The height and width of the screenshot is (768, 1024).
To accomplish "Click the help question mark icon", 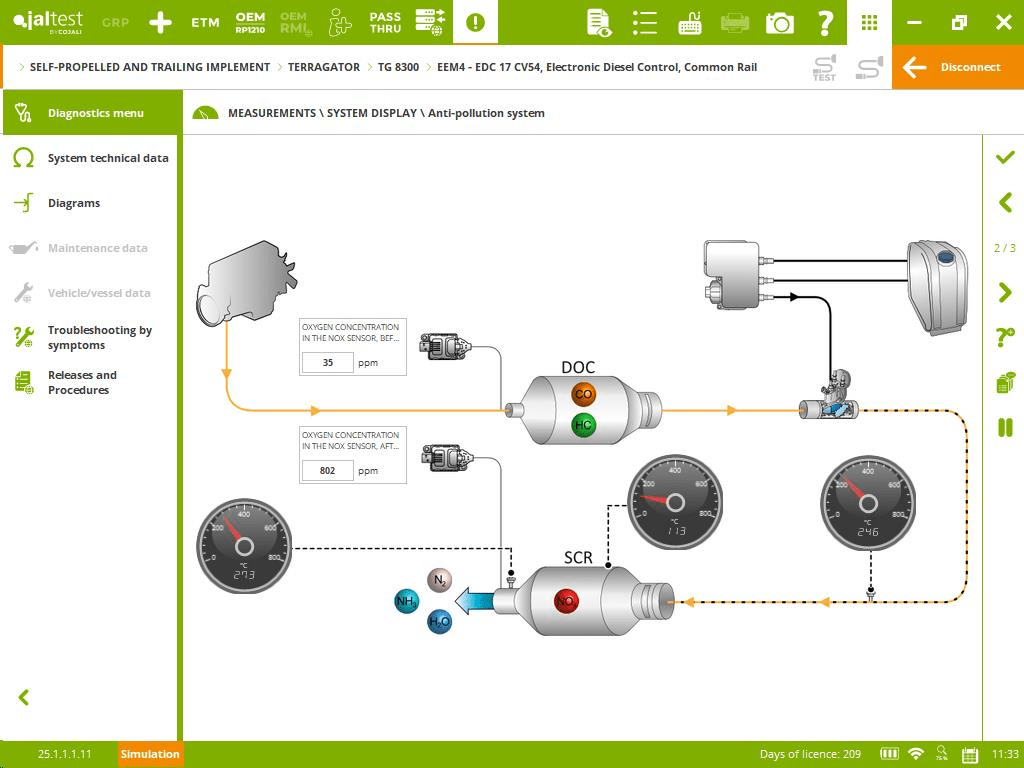I will pyautogui.click(x=825, y=22).
